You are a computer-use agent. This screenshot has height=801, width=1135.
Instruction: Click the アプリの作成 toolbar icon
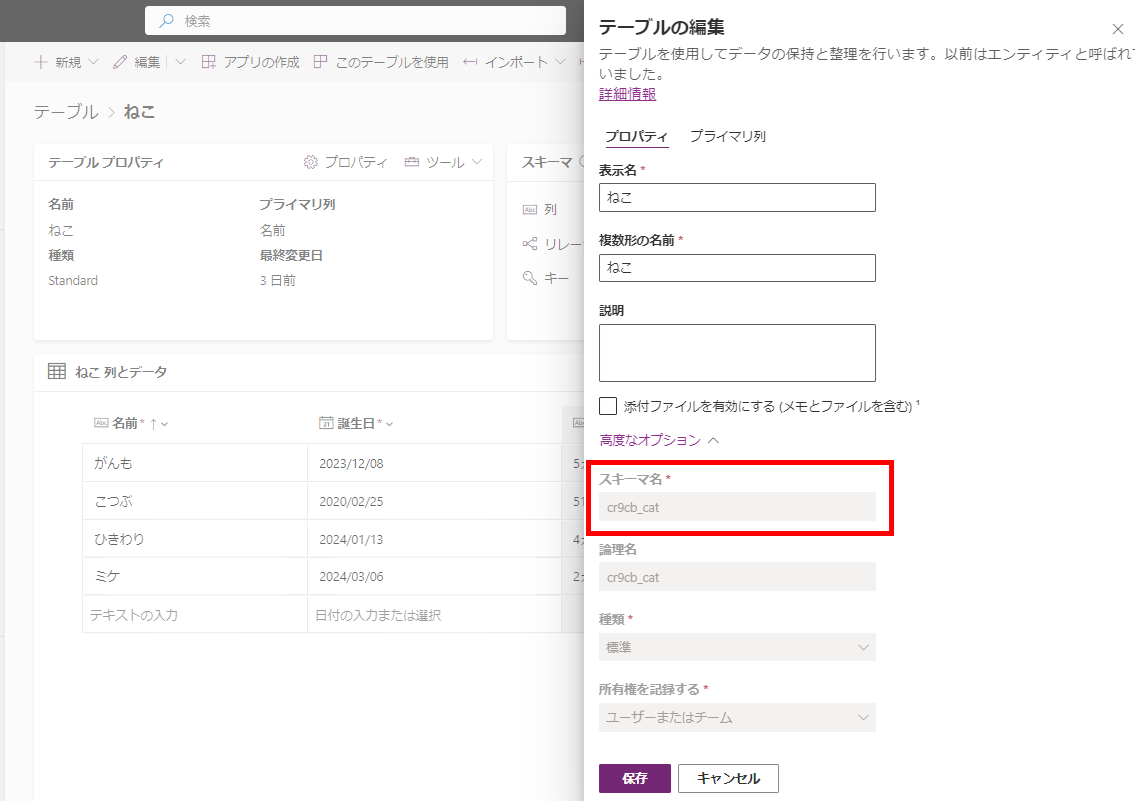208,62
